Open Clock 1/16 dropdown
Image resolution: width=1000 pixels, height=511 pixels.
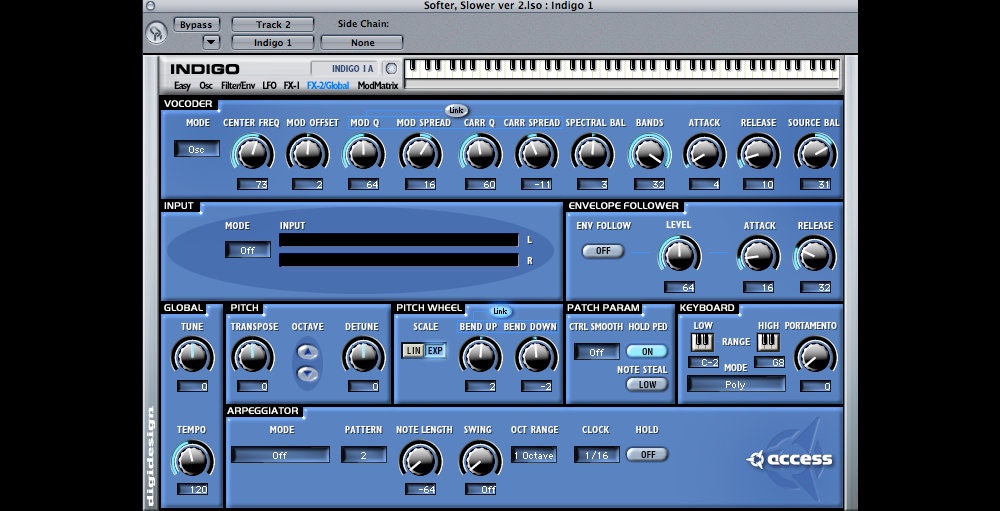pos(596,455)
